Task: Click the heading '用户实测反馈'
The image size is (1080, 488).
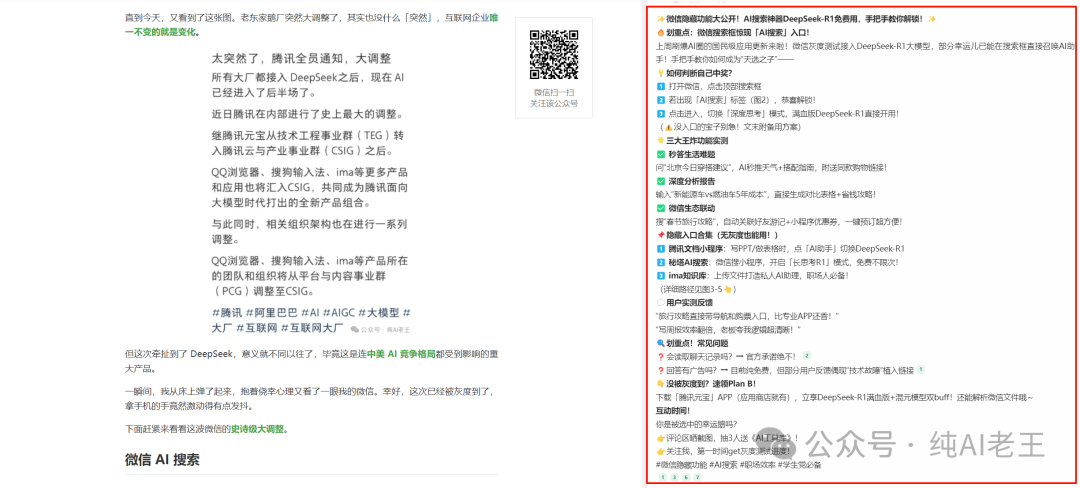Action: pos(689,302)
